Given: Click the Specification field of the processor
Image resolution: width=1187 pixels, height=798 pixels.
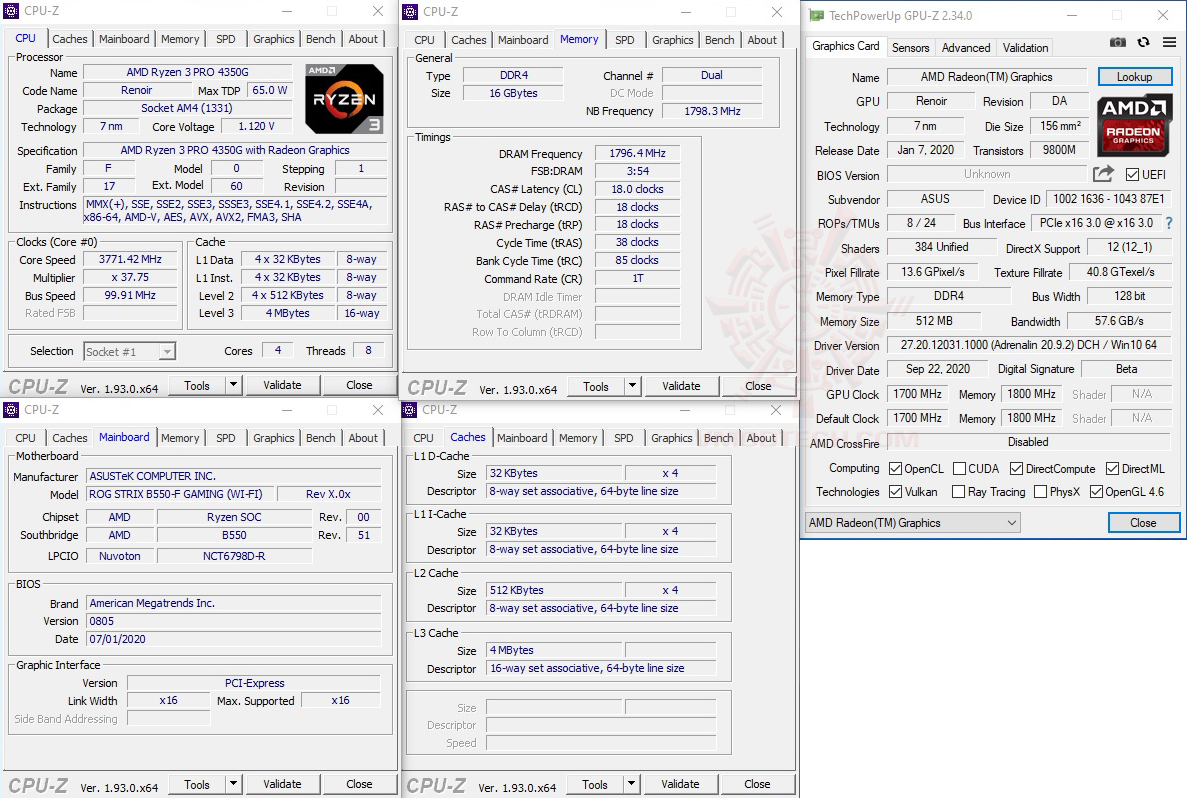Looking at the screenshot, I should point(235,150).
